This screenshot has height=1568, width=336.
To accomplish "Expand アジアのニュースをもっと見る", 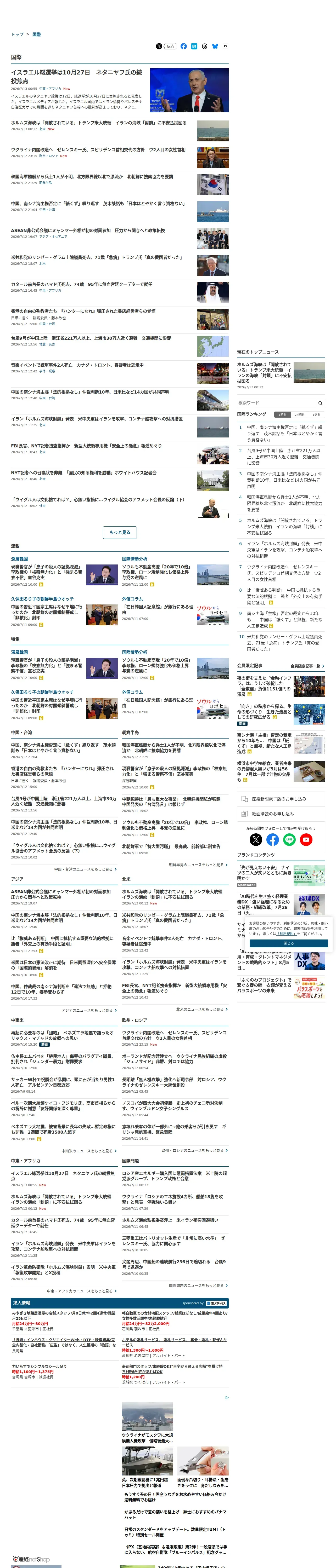I will [89, 1010].
